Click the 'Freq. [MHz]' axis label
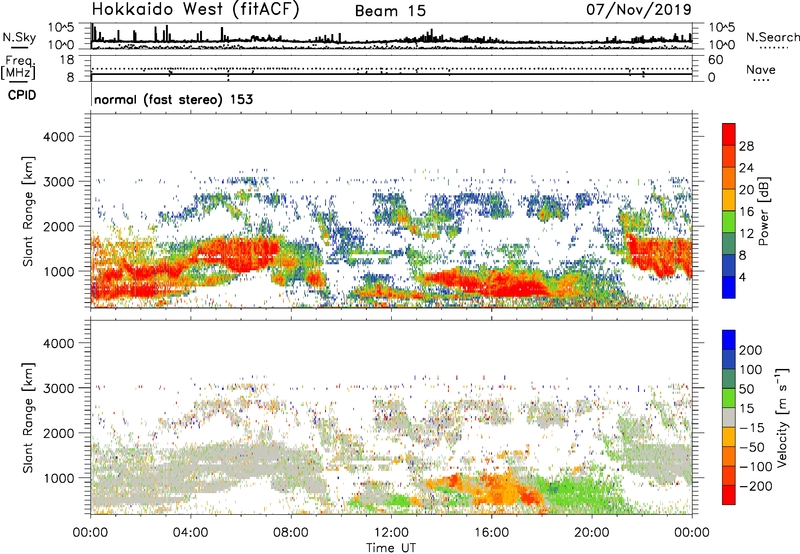800x554 pixels. click(18, 68)
